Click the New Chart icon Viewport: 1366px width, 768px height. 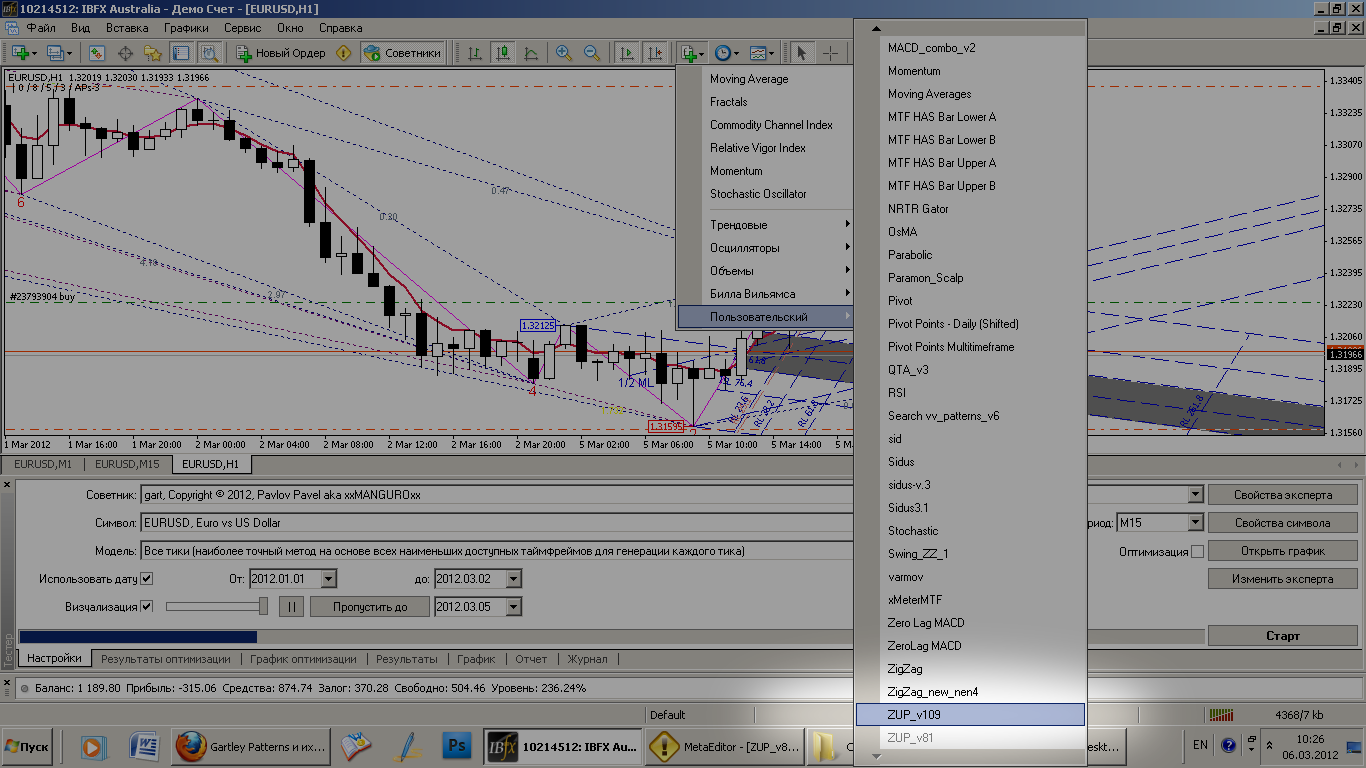[x=20, y=53]
